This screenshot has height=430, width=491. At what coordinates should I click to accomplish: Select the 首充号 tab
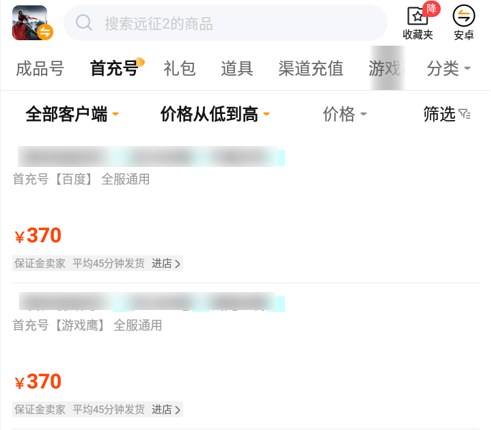pyautogui.click(x=114, y=69)
